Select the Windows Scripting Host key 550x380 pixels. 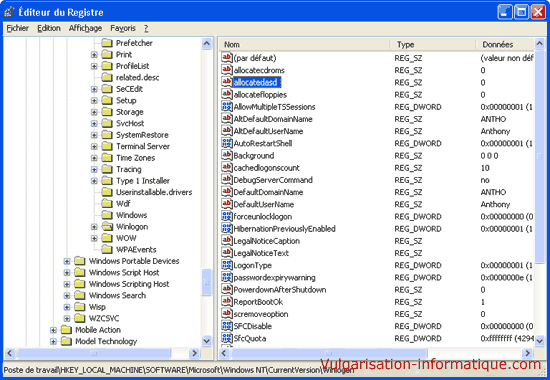tap(129, 284)
